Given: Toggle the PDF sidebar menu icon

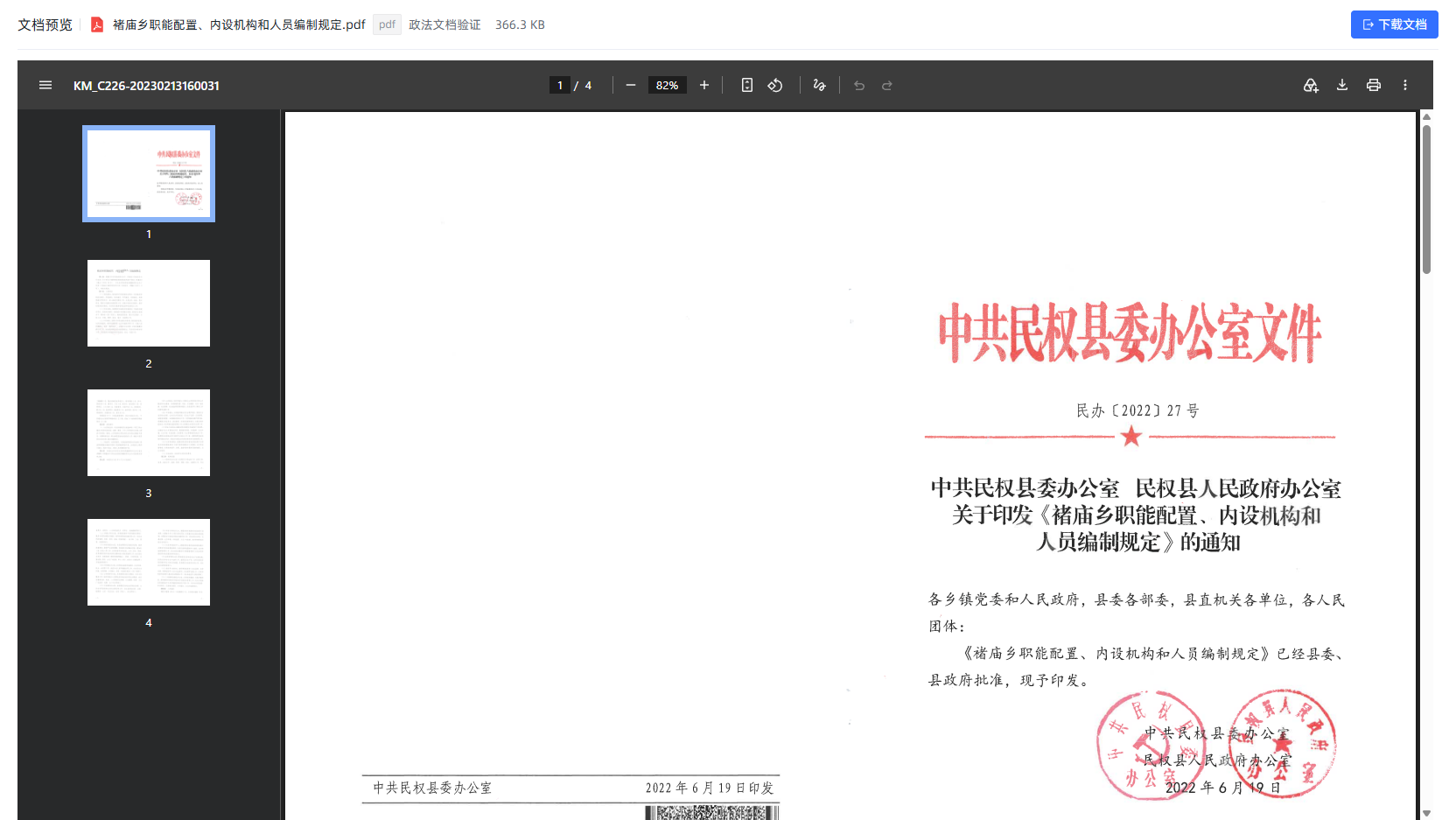Looking at the screenshot, I should (45, 85).
